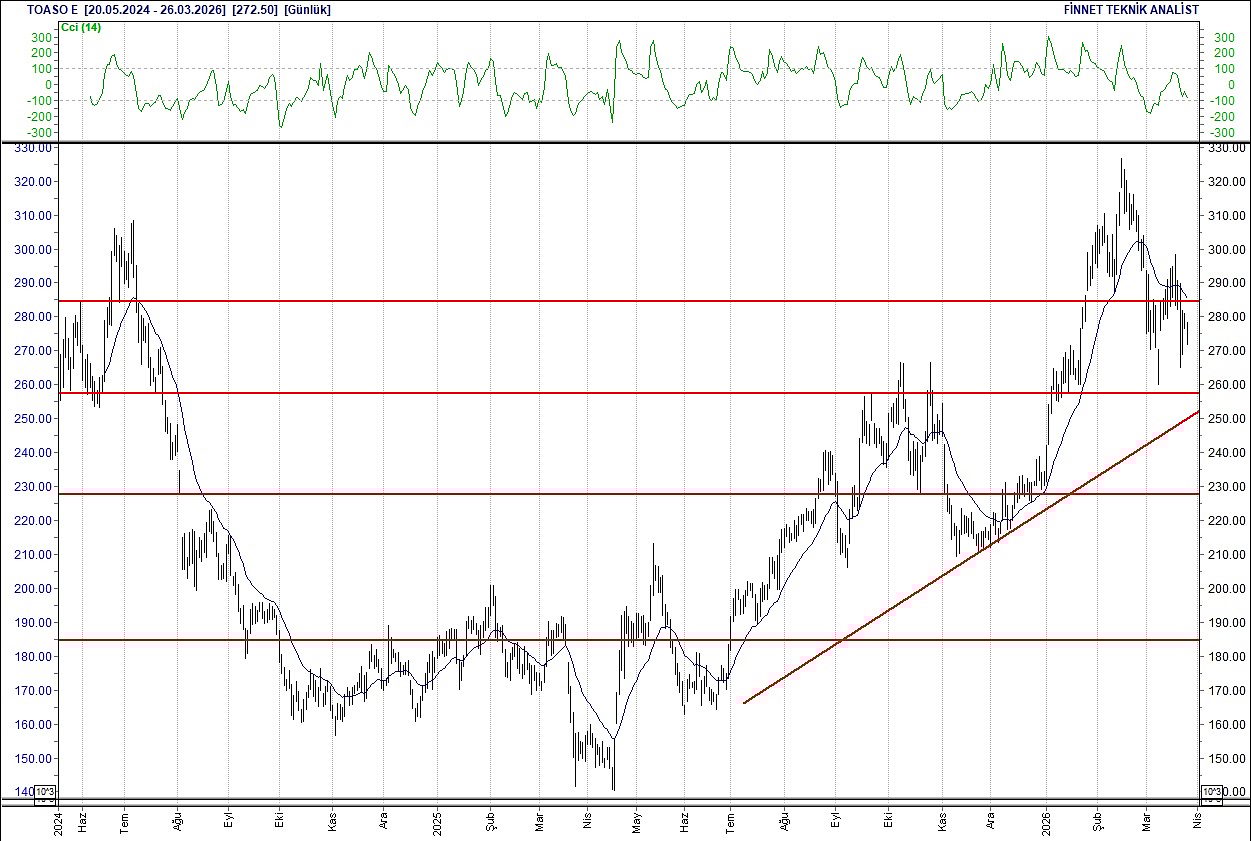Select the red resistance line near 285
The height and width of the screenshot is (841, 1251).
[600, 300]
